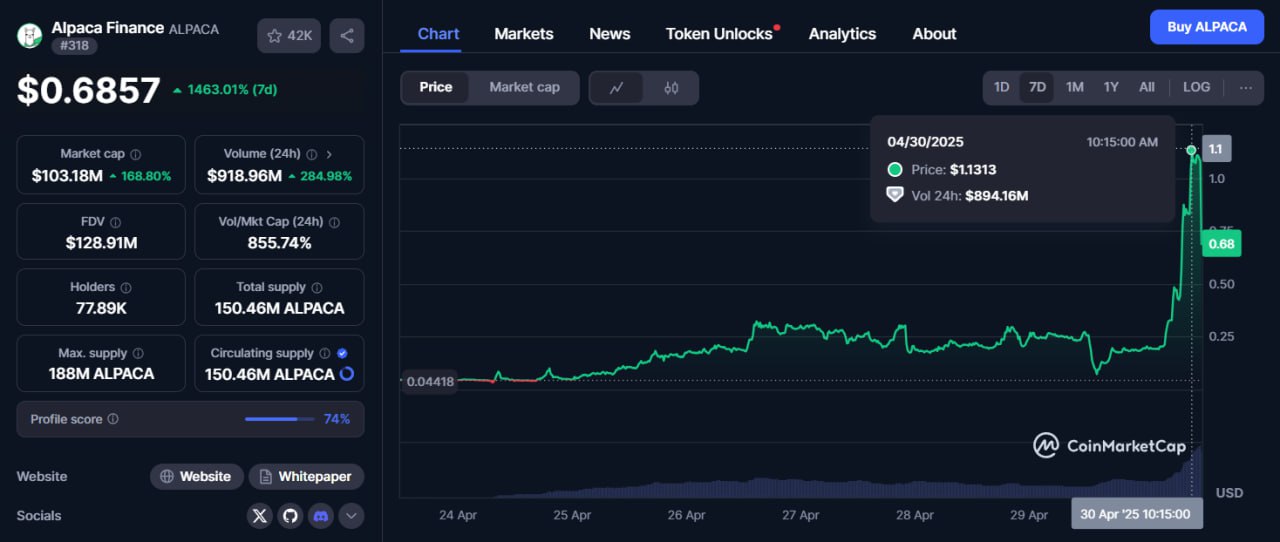The width and height of the screenshot is (1280, 542).
Task: Click the chart data point marker
Action: (x=1191, y=150)
